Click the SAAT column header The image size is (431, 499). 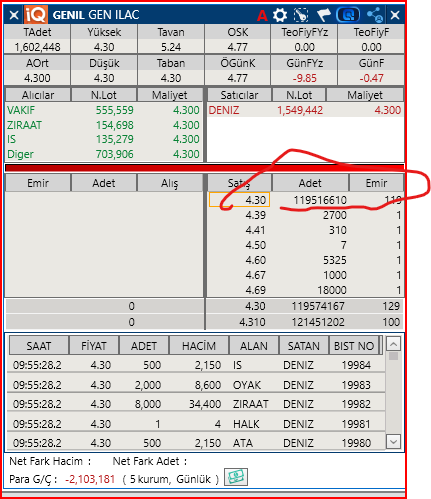39,346
